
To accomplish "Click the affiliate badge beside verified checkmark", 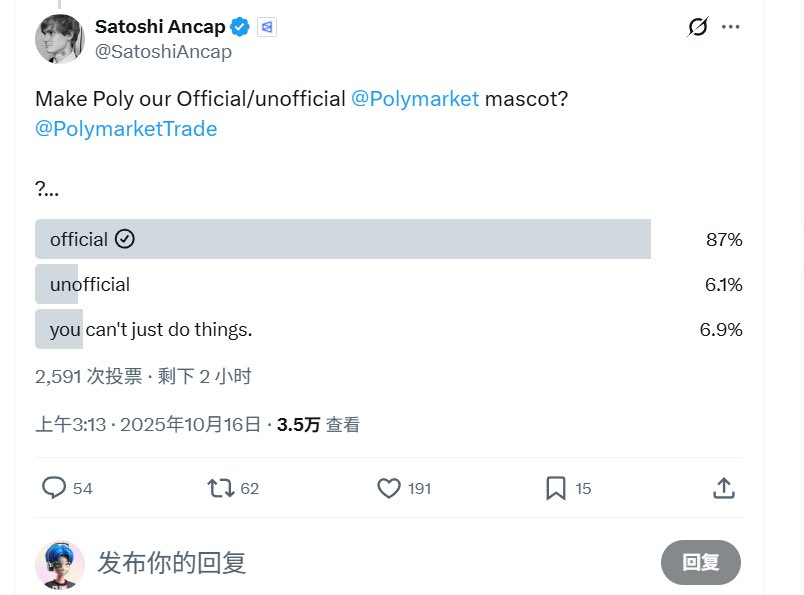I will click(266, 27).
